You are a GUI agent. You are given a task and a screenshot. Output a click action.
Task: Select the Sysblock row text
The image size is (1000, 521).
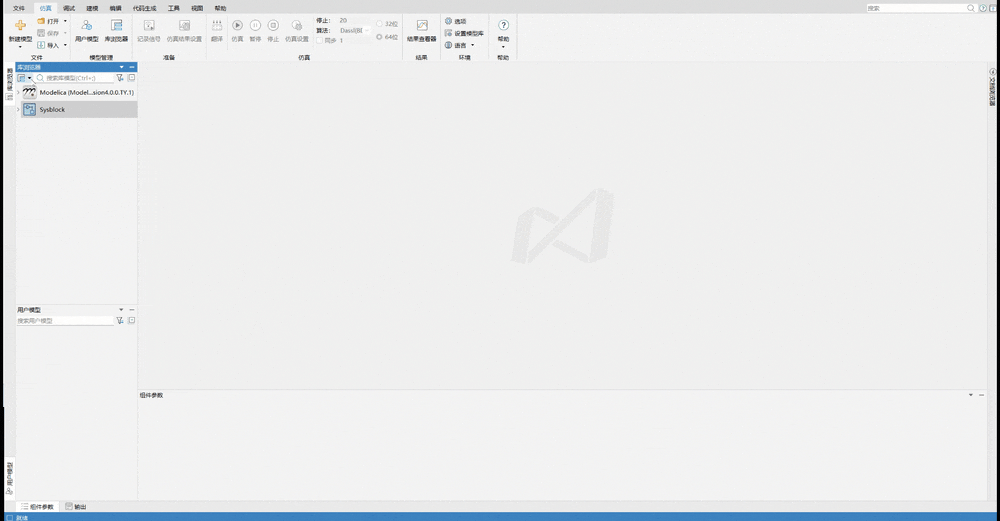pos(52,110)
